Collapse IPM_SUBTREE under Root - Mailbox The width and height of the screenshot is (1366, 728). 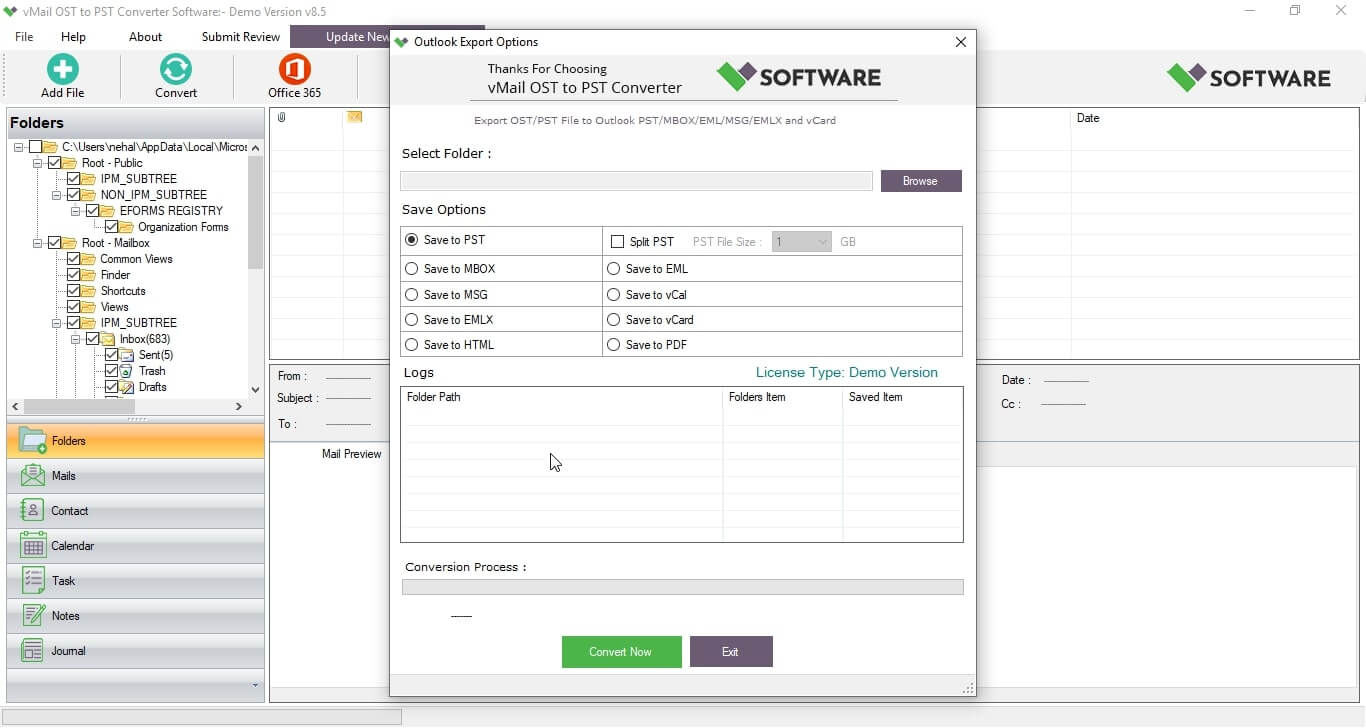57,323
